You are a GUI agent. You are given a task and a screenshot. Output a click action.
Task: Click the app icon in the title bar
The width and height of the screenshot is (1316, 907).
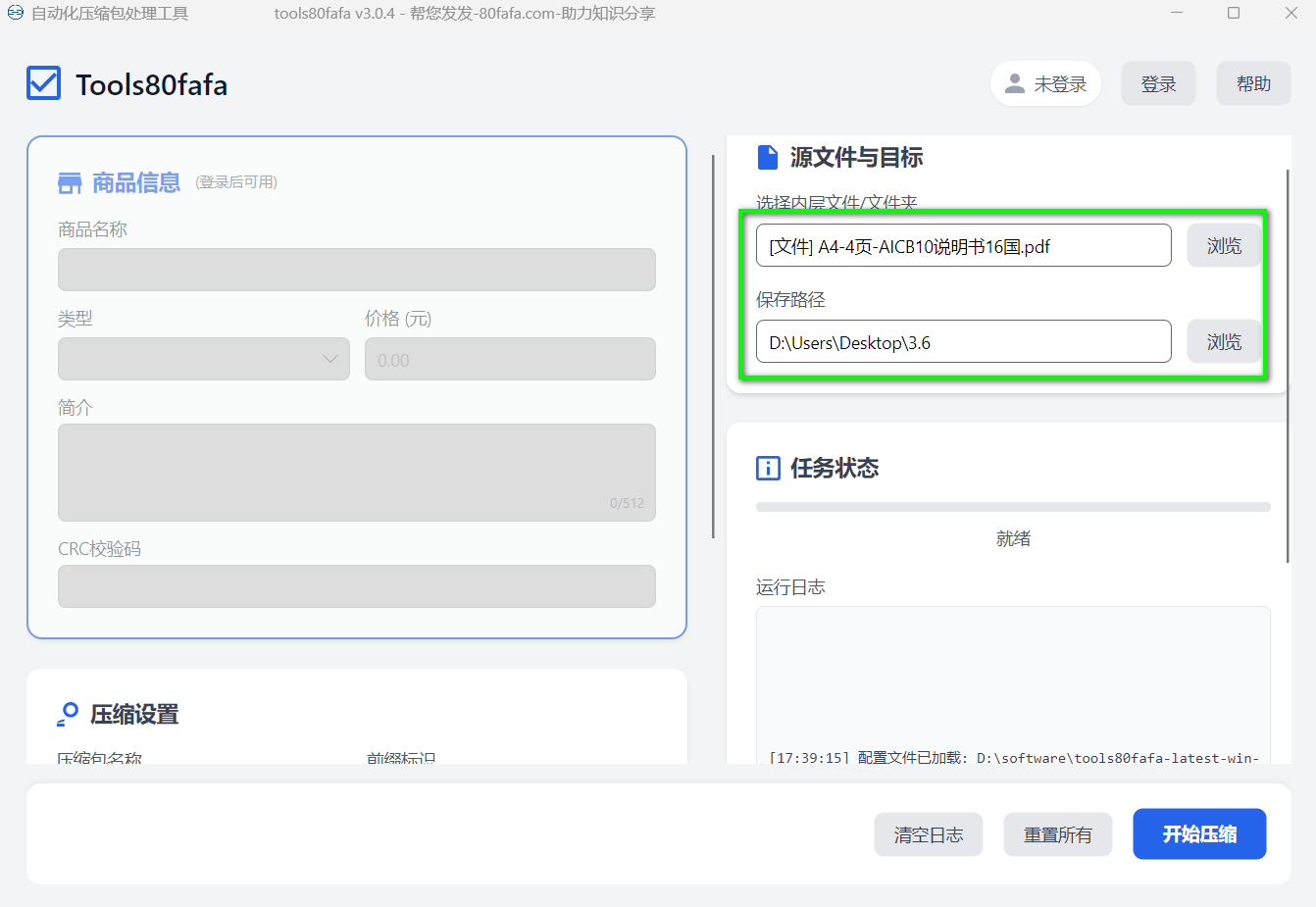16,14
